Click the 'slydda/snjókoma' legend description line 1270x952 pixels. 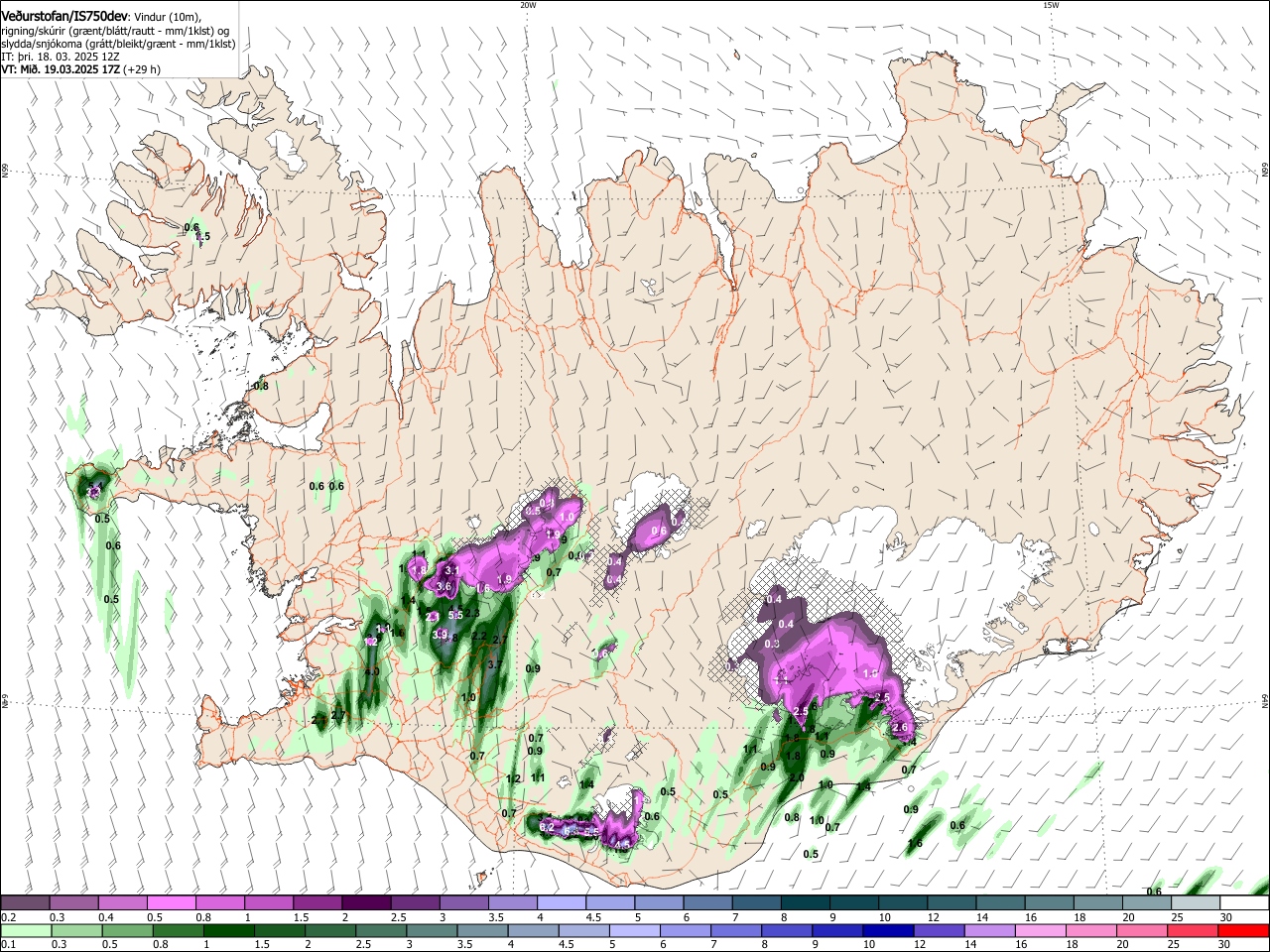tap(118, 44)
